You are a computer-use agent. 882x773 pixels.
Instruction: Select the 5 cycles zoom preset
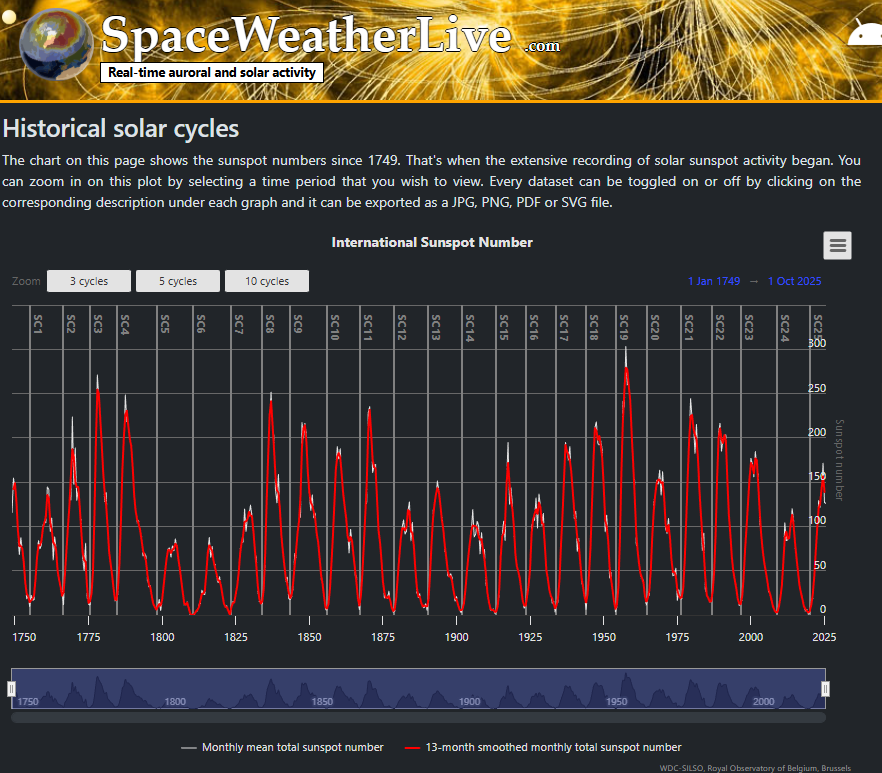click(x=177, y=281)
